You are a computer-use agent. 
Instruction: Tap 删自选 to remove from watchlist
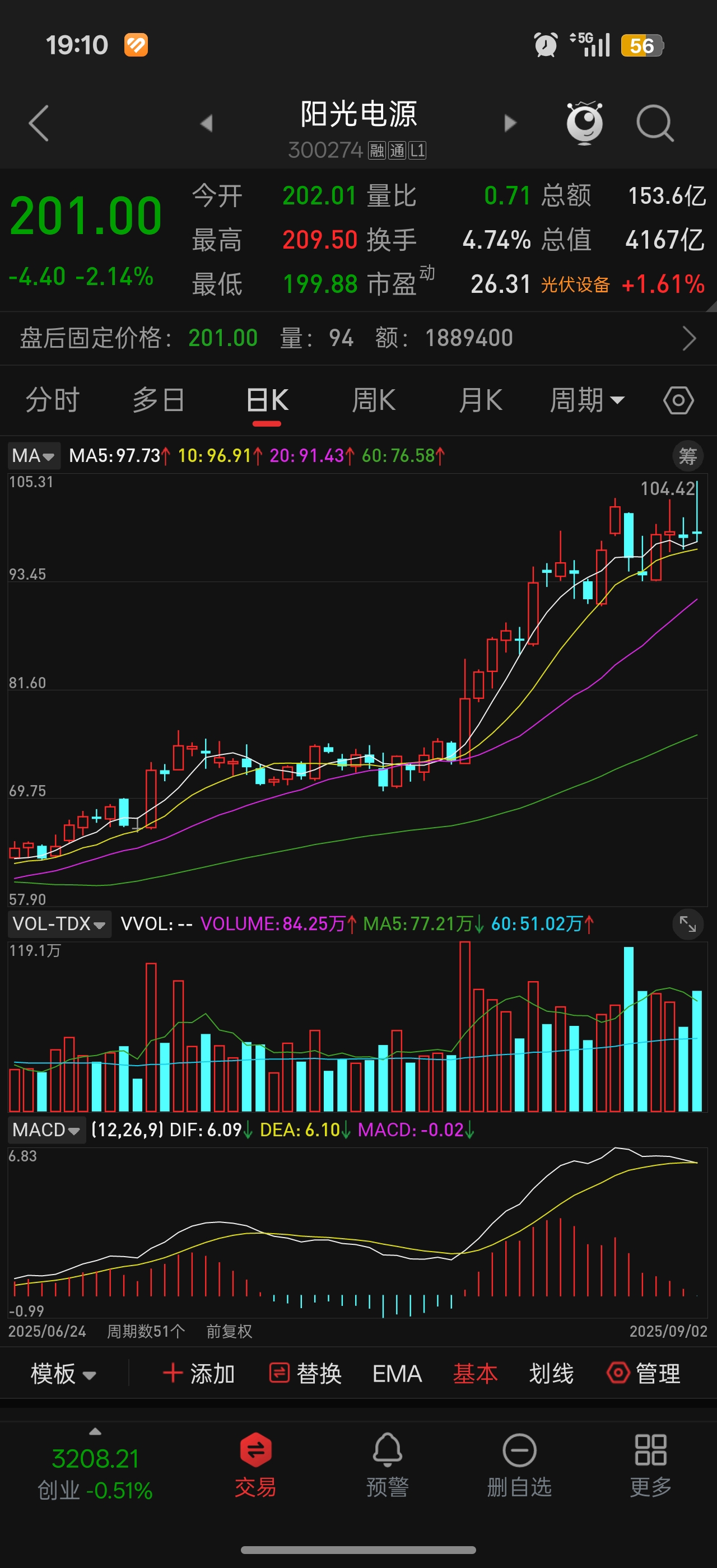coord(519,1464)
